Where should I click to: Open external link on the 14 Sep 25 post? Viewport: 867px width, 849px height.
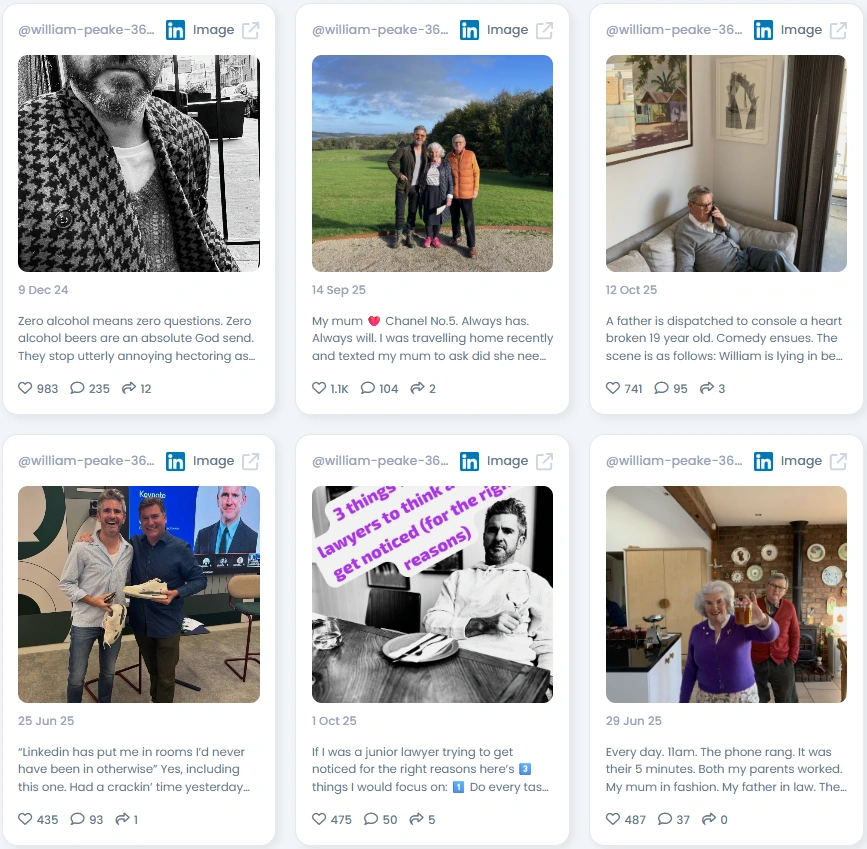tap(545, 30)
